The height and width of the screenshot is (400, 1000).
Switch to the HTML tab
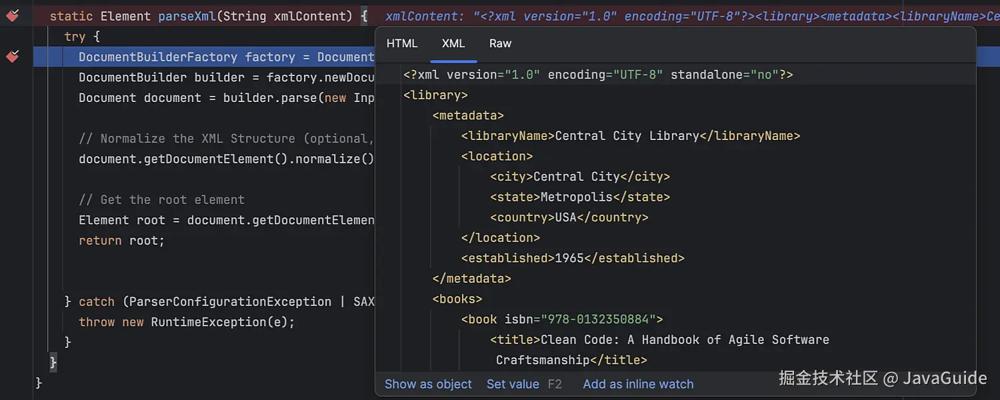coord(402,43)
